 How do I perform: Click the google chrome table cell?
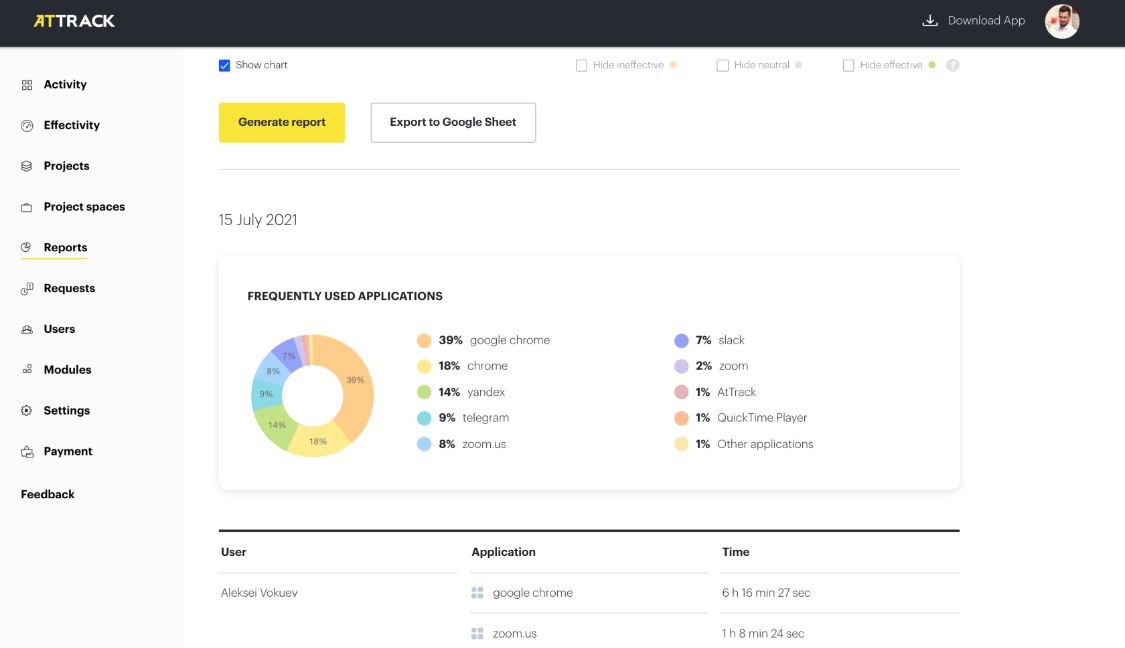(532, 593)
